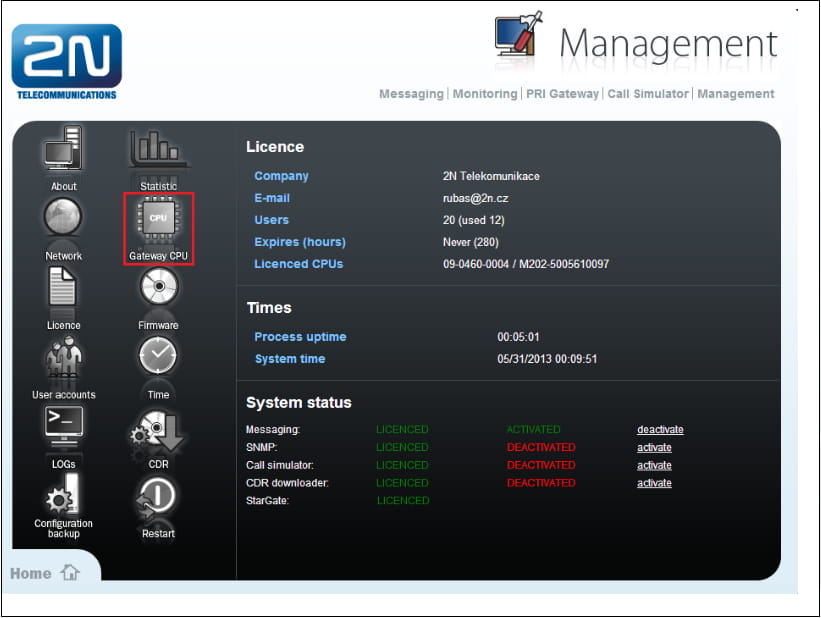Open the Call Simulator section

(648, 94)
